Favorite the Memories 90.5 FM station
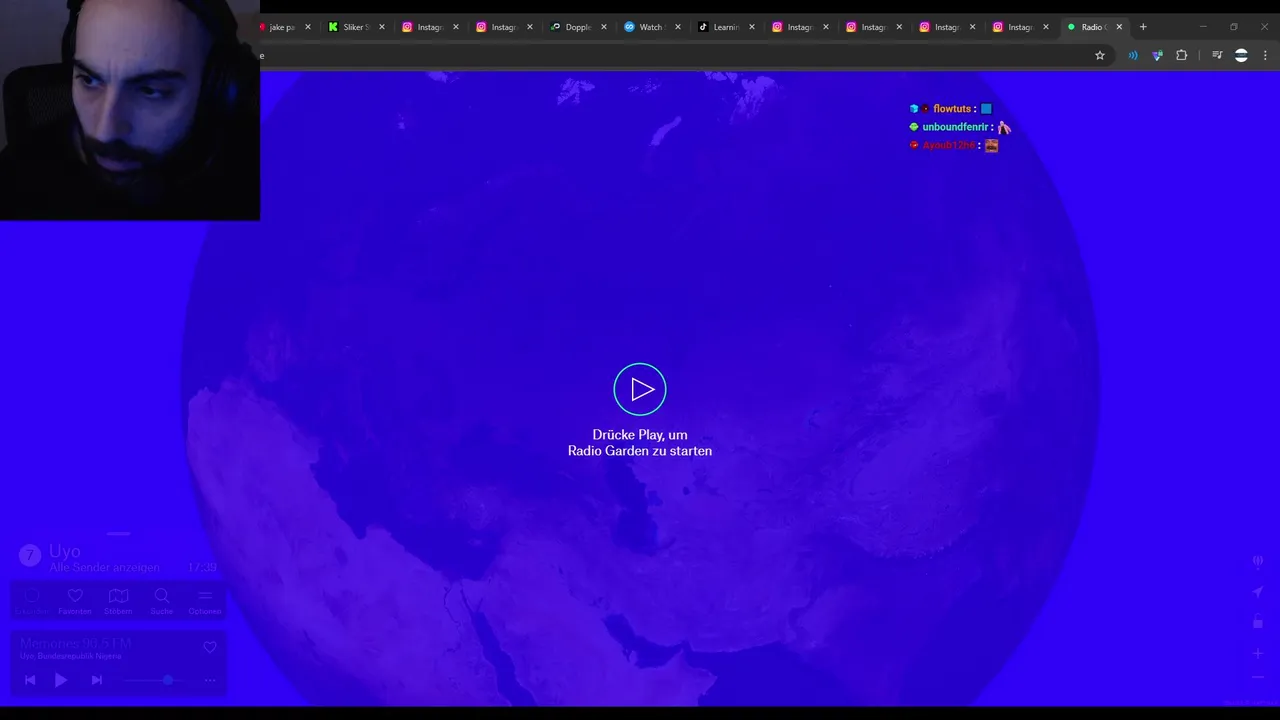Image resolution: width=1280 pixels, height=720 pixels. 210,647
